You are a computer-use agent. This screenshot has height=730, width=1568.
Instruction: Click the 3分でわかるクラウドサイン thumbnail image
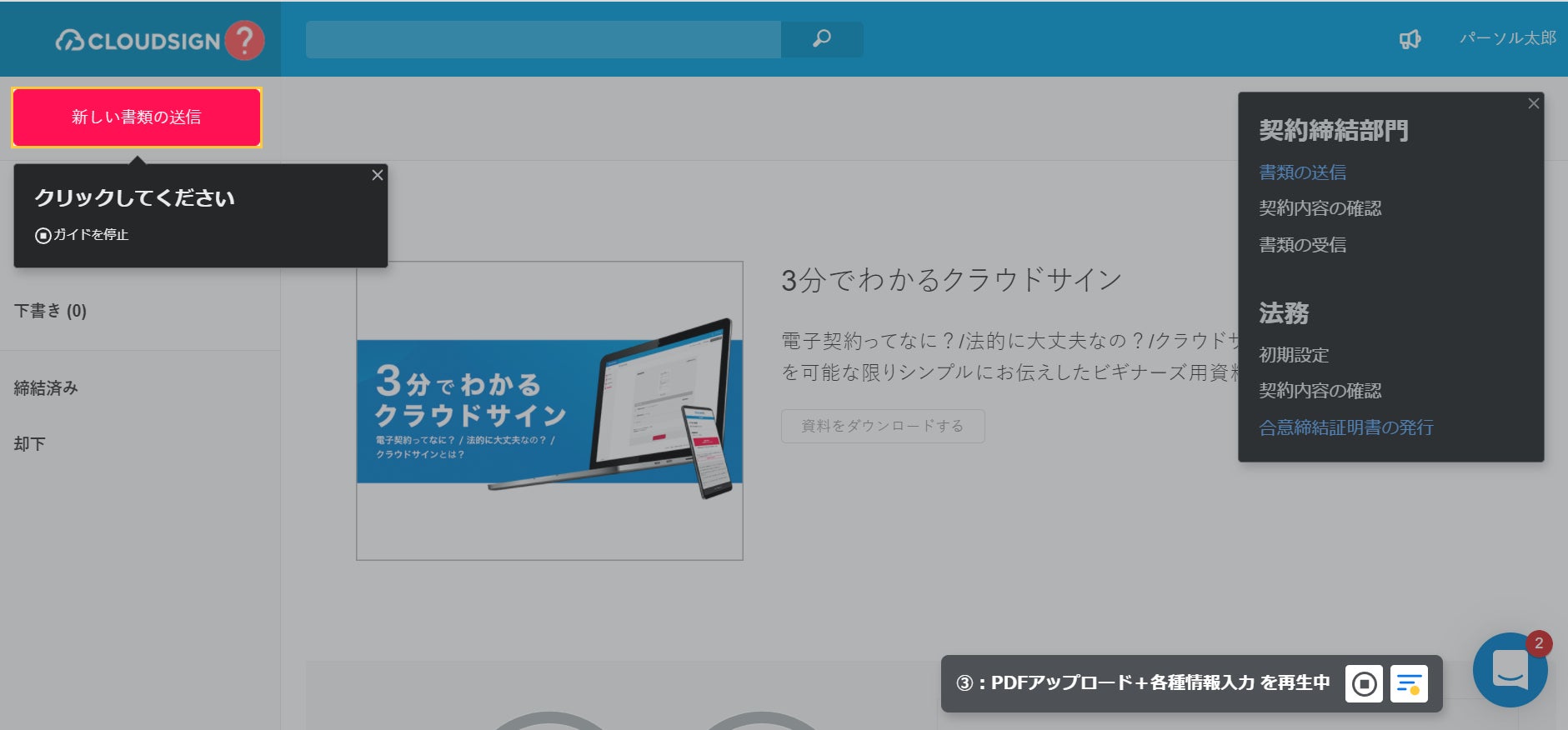(549, 411)
